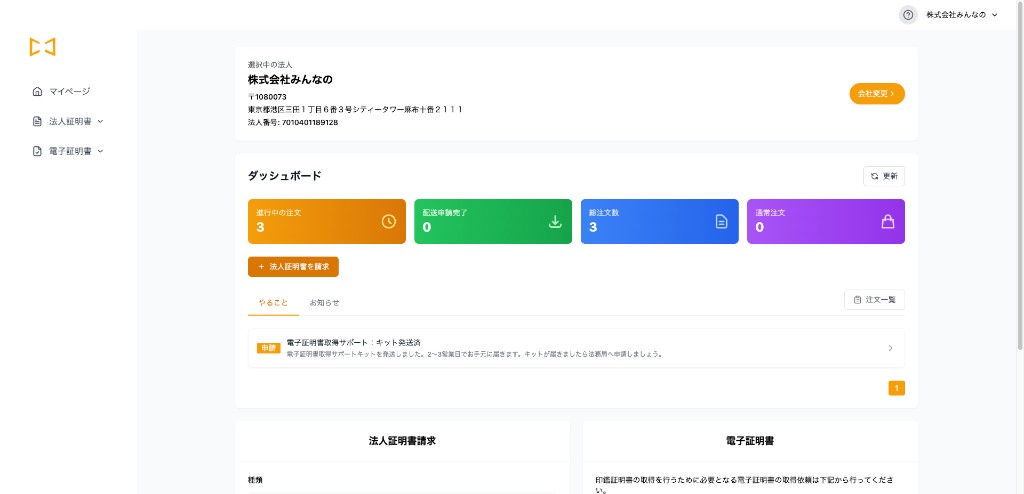Click the clock icon on 進行中の注文 card
Screen dimensions: 1024x494
pyautogui.click(x=389, y=222)
